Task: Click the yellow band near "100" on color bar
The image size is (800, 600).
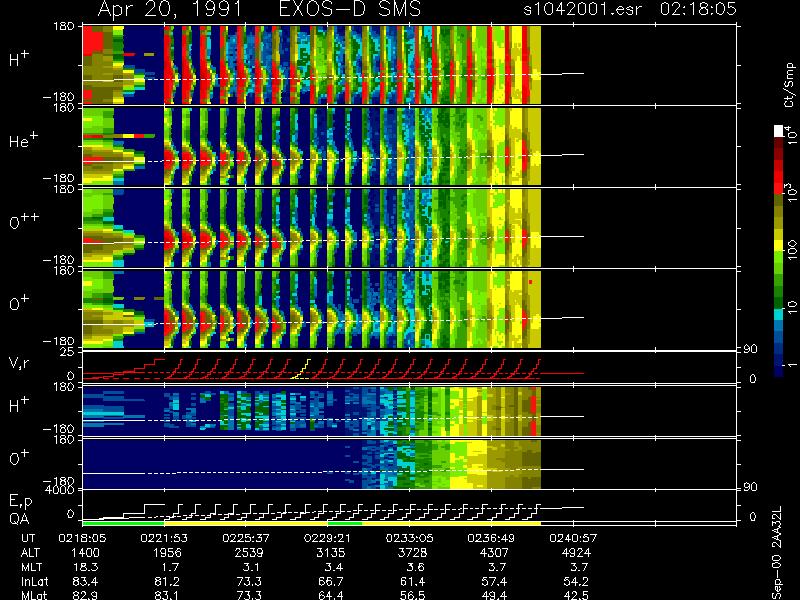Action: (779, 246)
